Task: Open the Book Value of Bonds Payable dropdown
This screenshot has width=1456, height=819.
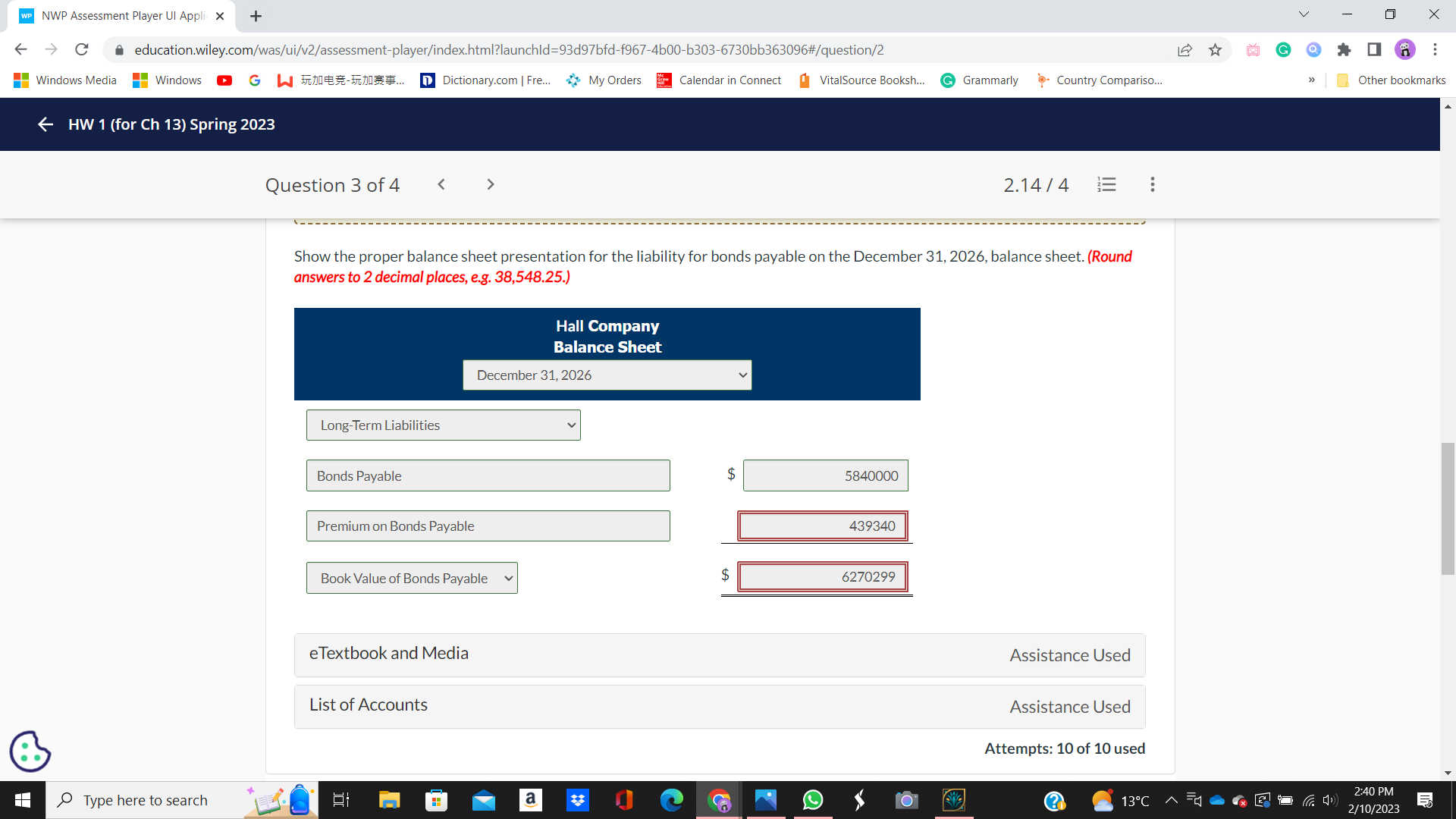Action: 412,578
